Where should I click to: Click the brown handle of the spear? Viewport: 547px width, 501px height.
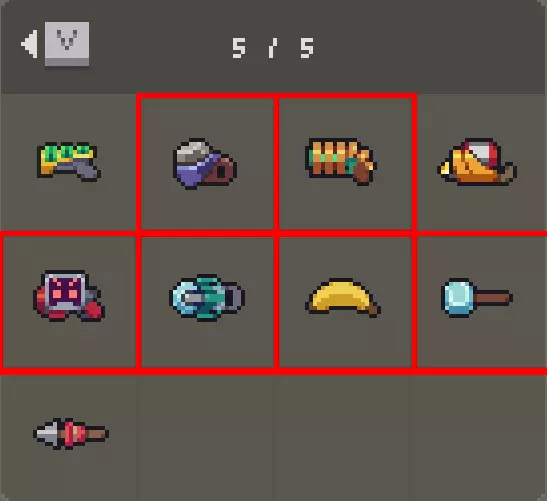click(96, 434)
